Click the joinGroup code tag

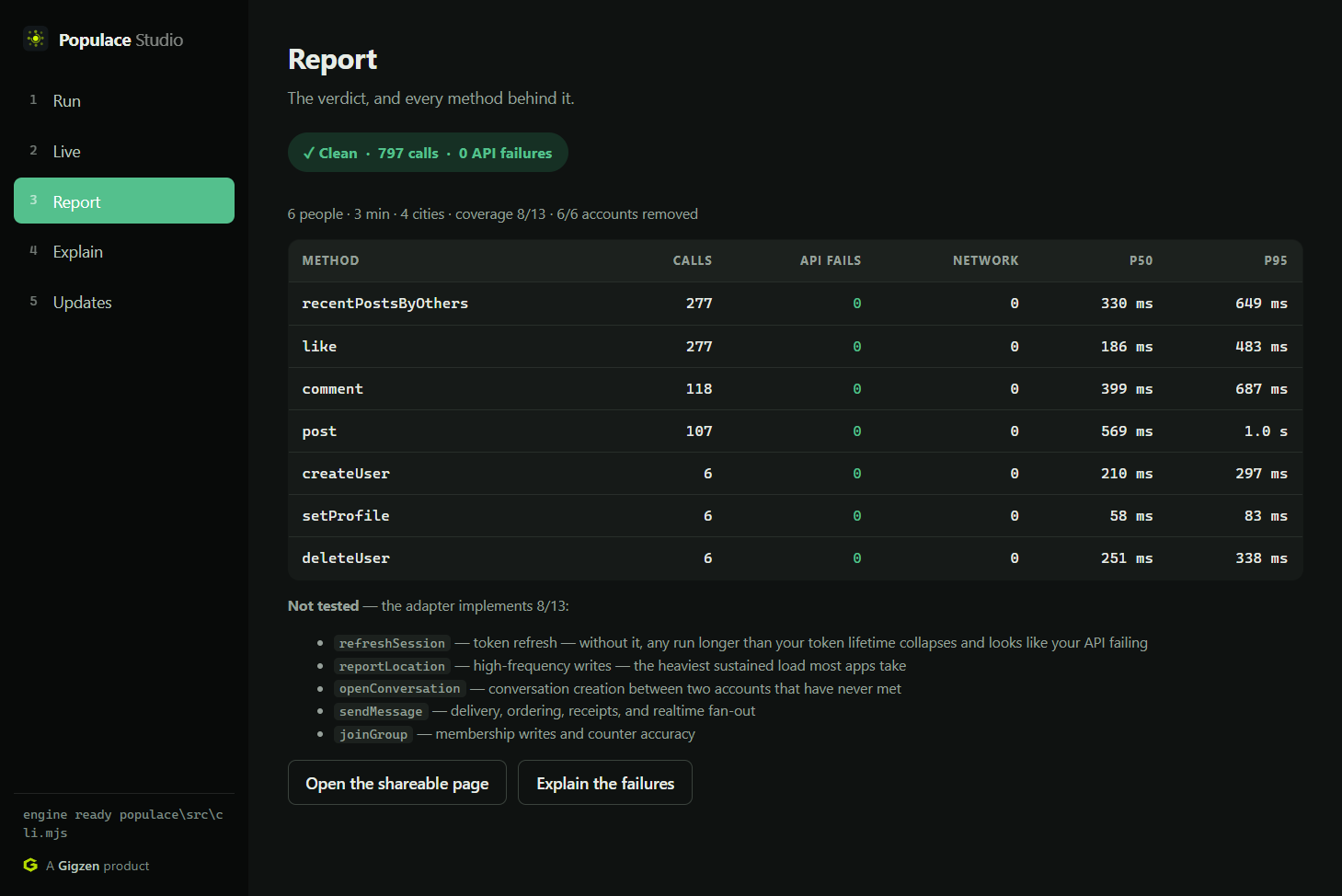point(373,734)
